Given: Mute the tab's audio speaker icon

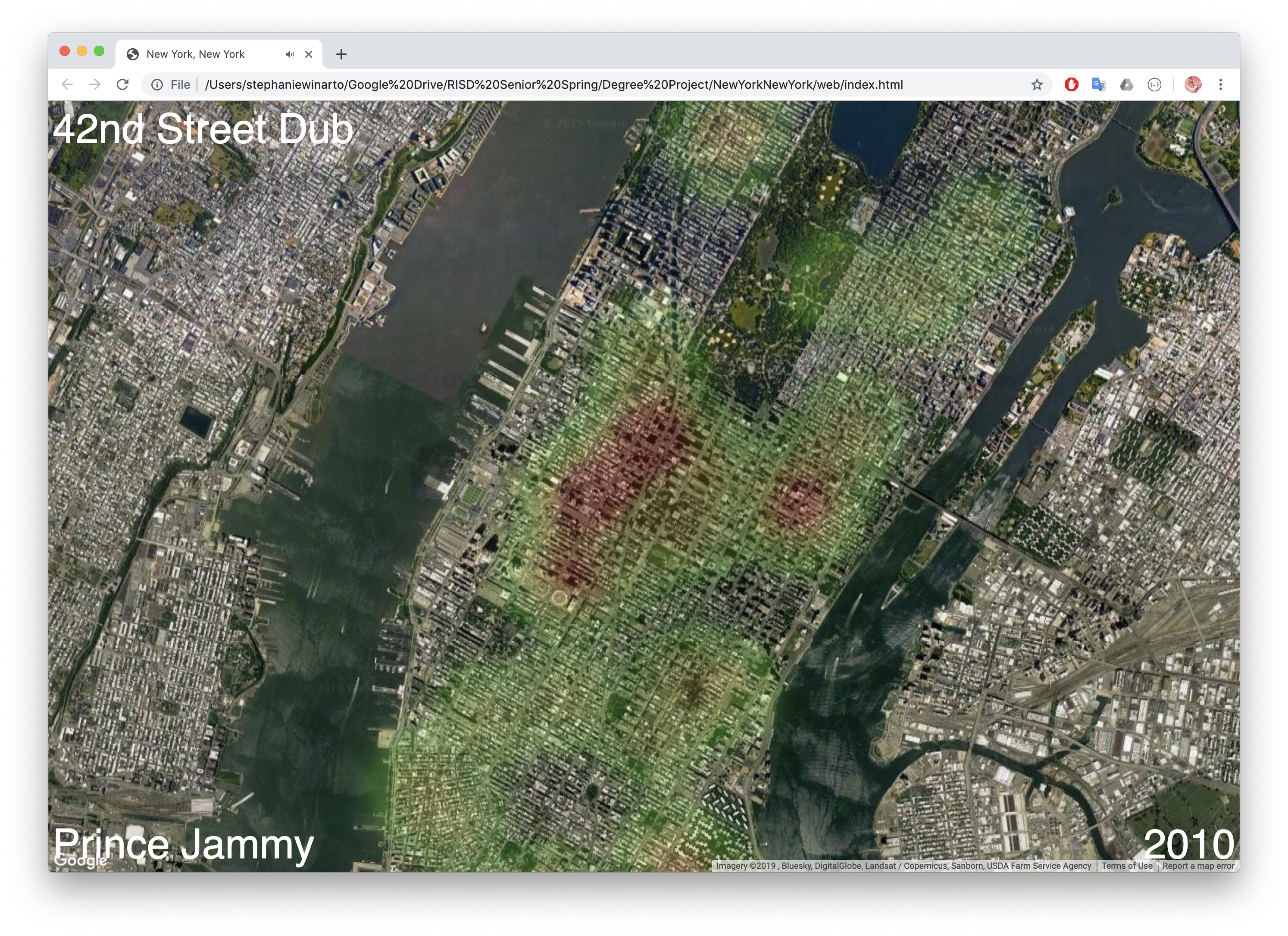Looking at the screenshot, I should (x=290, y=54).
